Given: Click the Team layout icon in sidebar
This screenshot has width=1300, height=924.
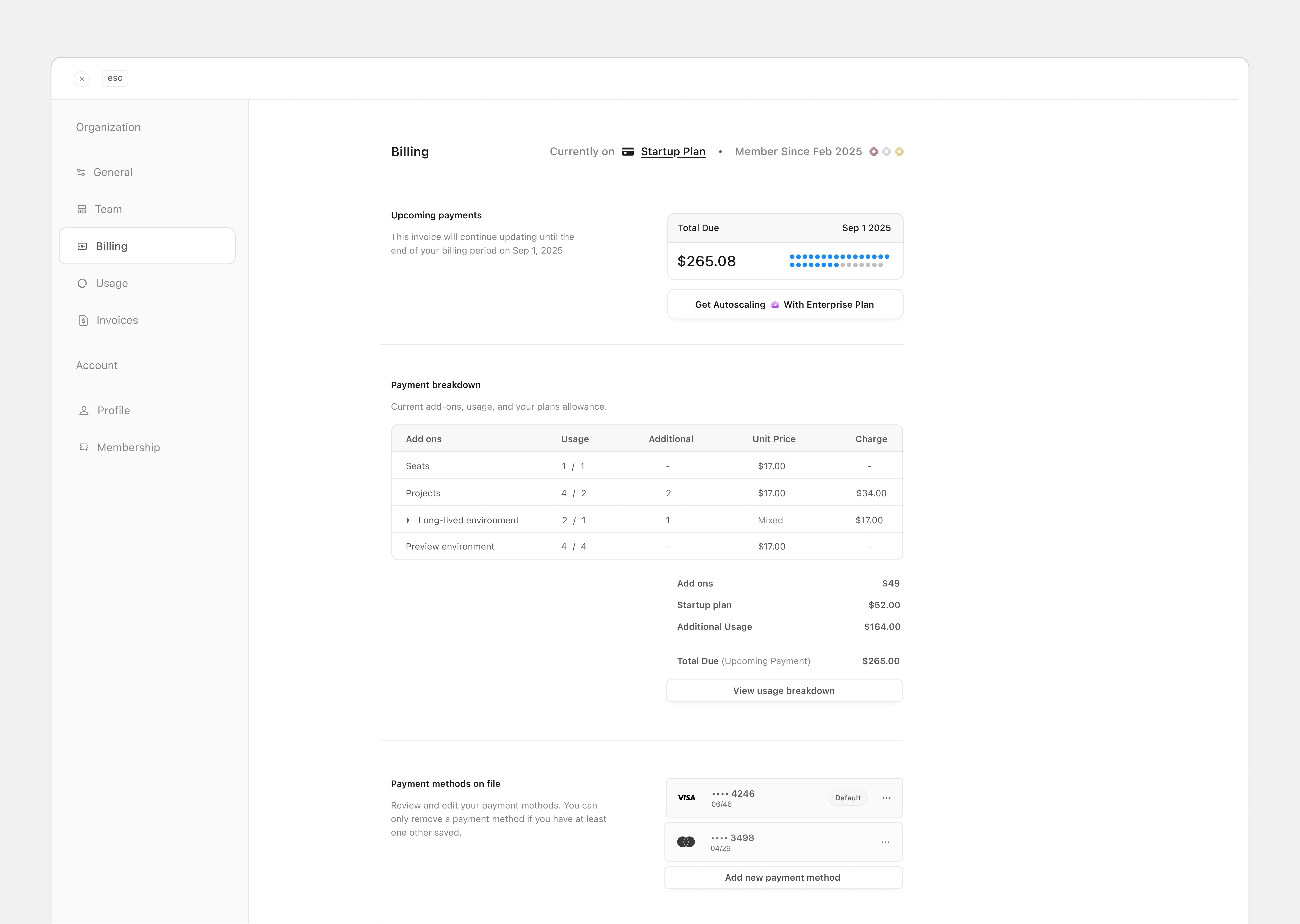Looking at the screenshot, I should (81, 209).
